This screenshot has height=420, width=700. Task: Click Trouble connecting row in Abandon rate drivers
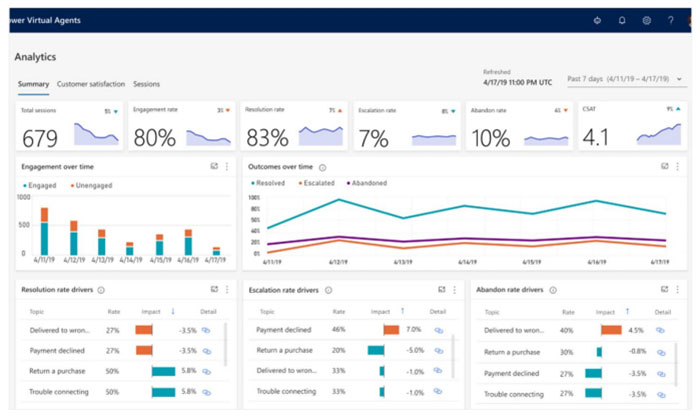(576, 395)
